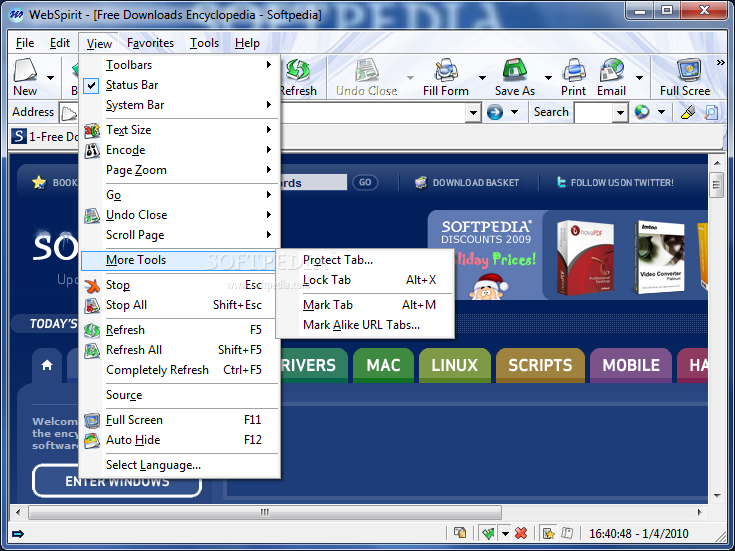Click the Save As floppy icon
735x551 pixels.
(515, 70)
